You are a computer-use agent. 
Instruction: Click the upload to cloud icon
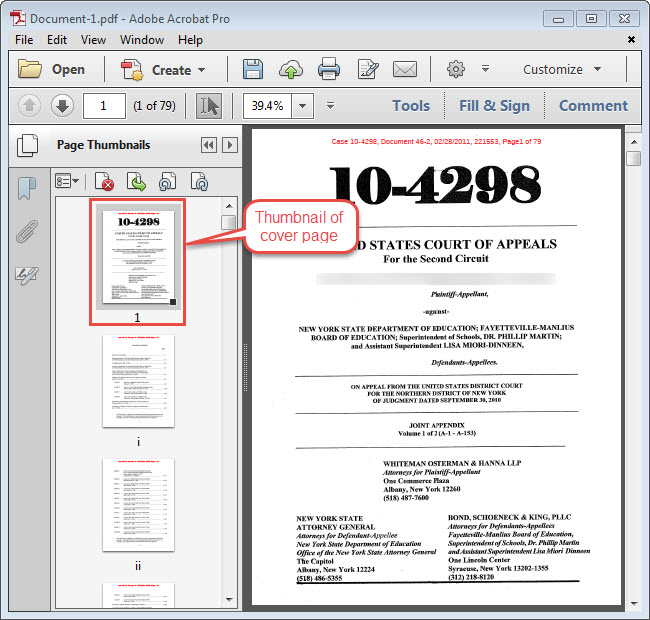click(x=291, y=70)
